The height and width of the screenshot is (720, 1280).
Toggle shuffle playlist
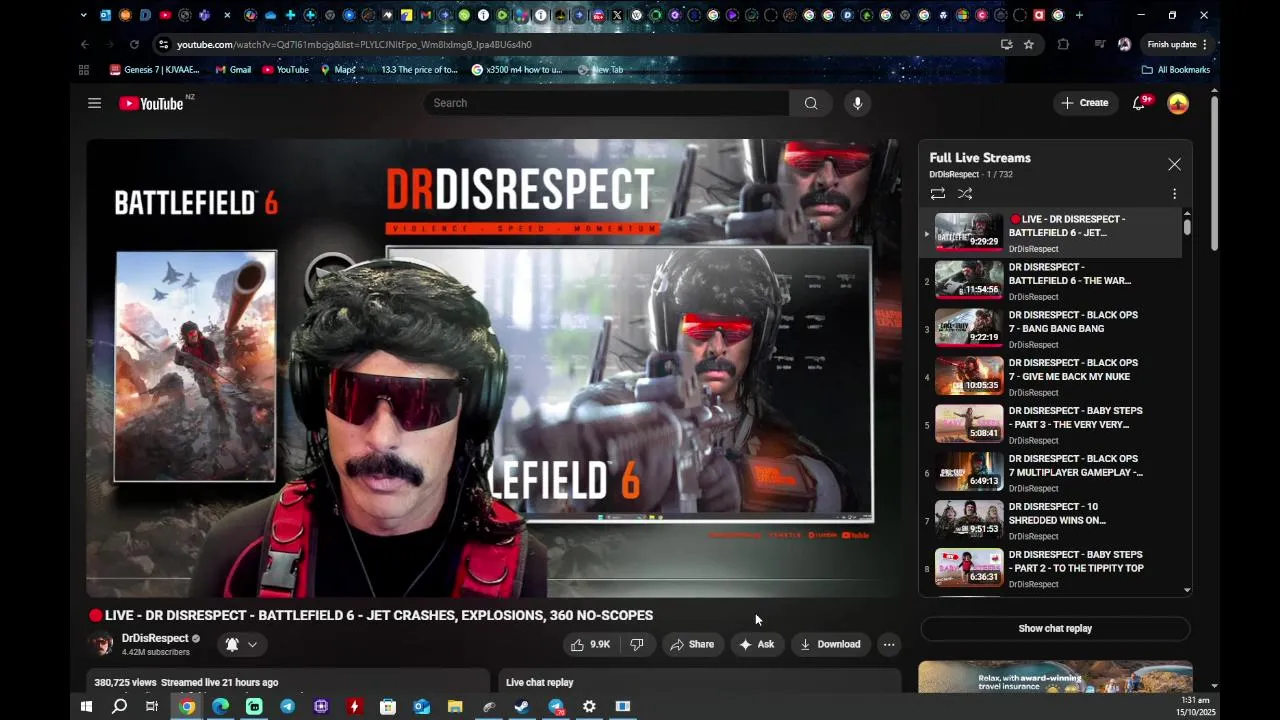click(965, 193)
